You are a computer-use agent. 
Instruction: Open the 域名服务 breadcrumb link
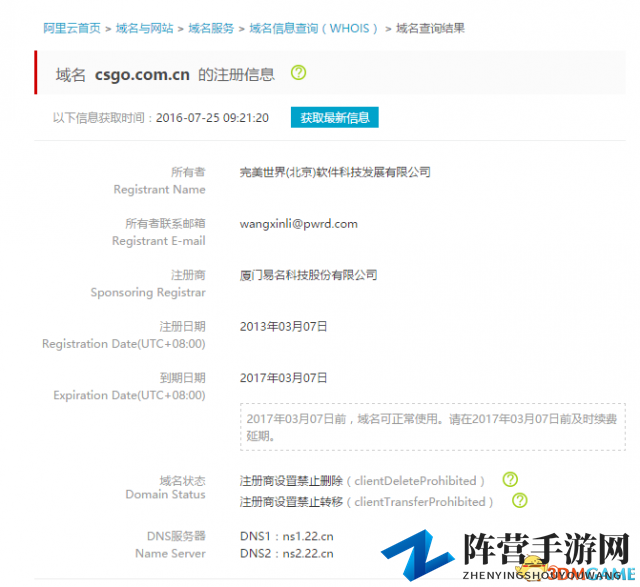(211, 28)
